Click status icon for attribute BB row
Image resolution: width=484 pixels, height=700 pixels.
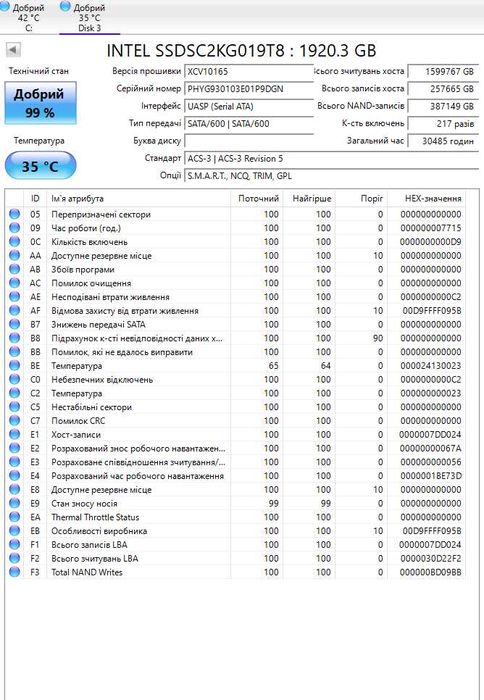pyautogui.click(x=15, y=352)
